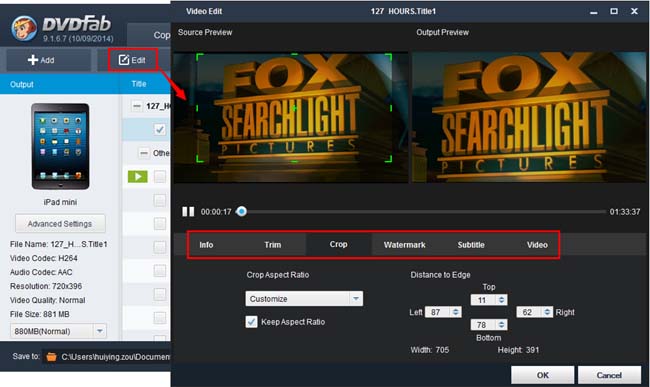This screenshot has width=650, height=387.
Task: Click the DVDFab monkey logo icon
Action: click(24, 29)
